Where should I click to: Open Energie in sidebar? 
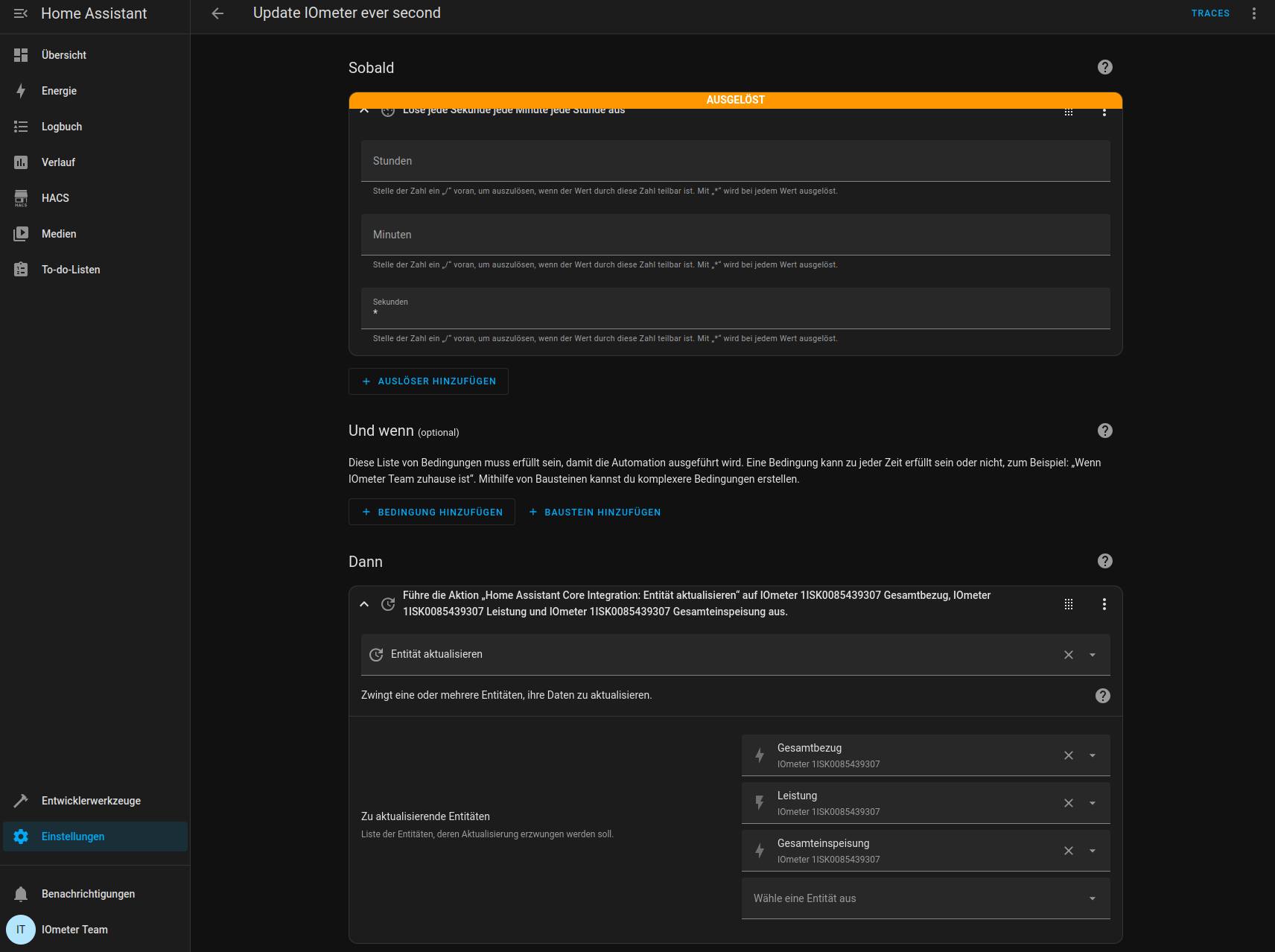coord(95,91)
